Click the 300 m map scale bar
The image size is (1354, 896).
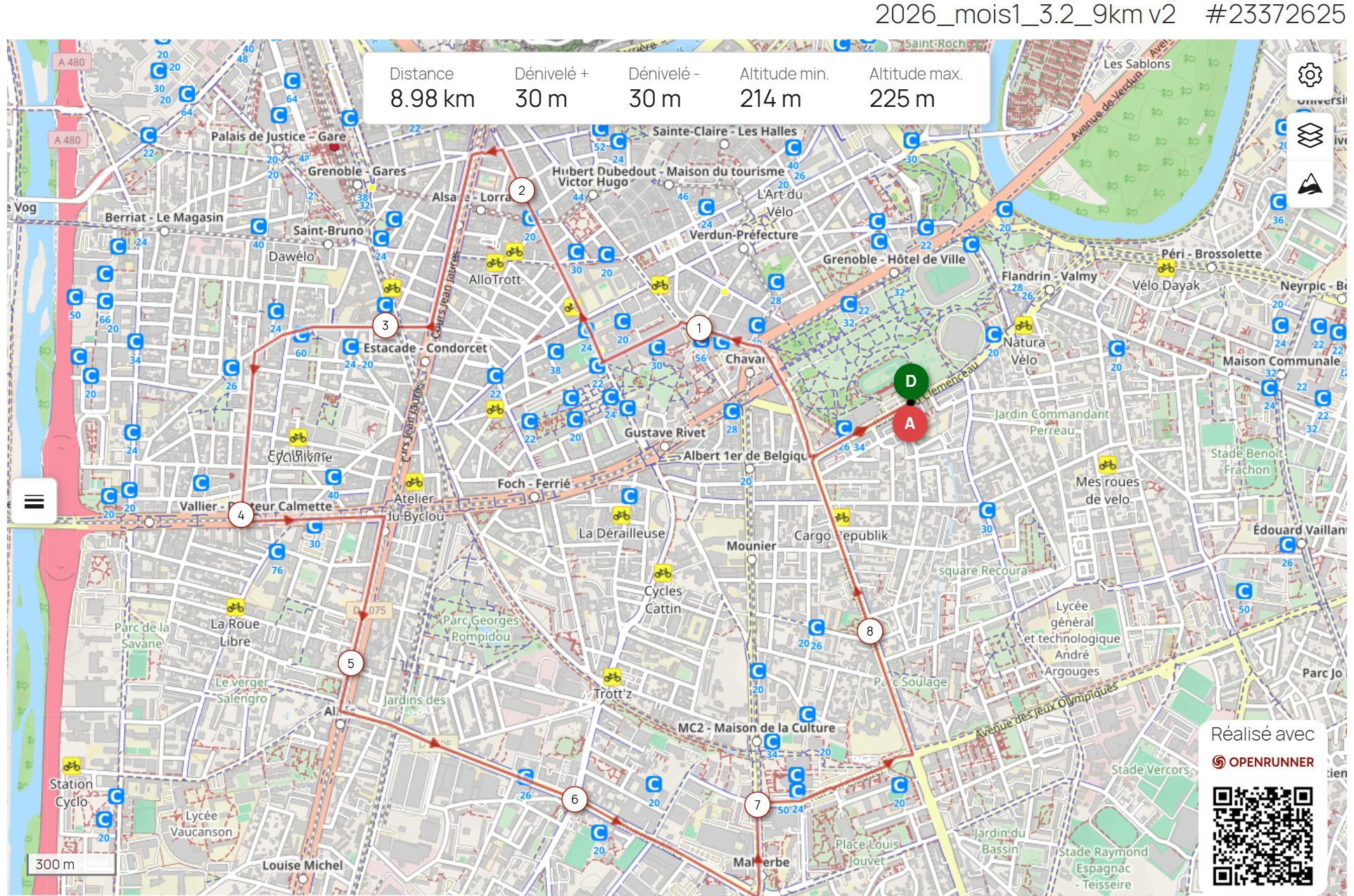(71, 864)
